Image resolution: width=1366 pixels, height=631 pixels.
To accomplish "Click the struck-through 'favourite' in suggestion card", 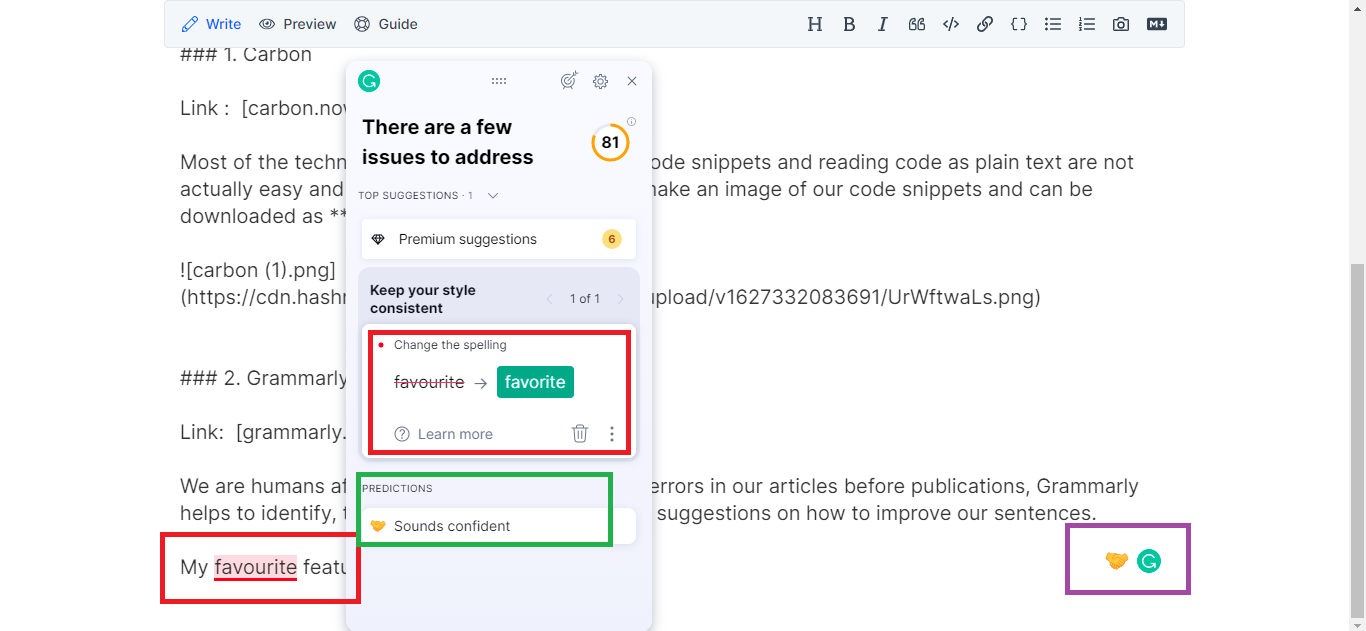I will [x=429, y=382].
